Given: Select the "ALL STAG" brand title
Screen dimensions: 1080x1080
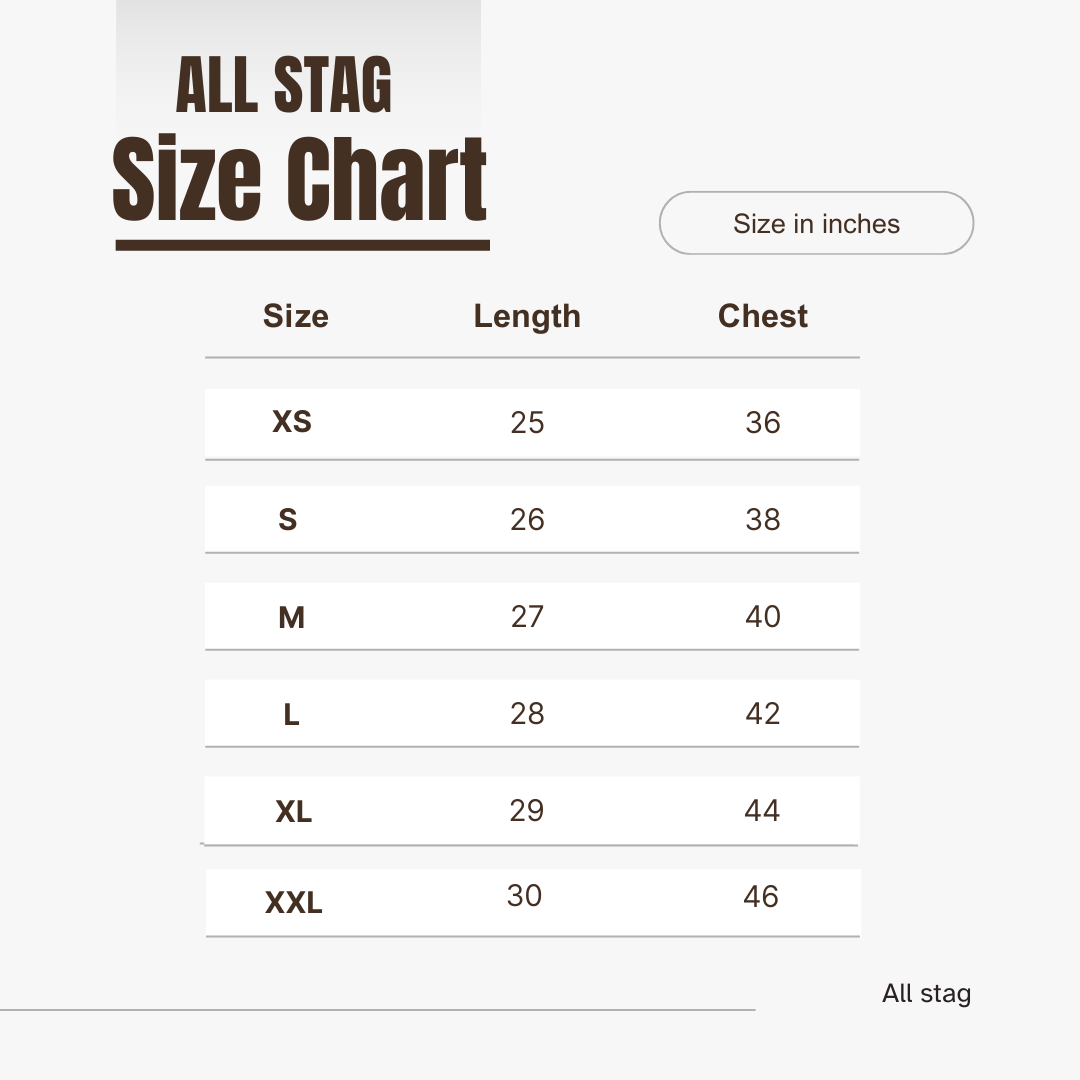Looking at the screenshot, I should point(284,86).
